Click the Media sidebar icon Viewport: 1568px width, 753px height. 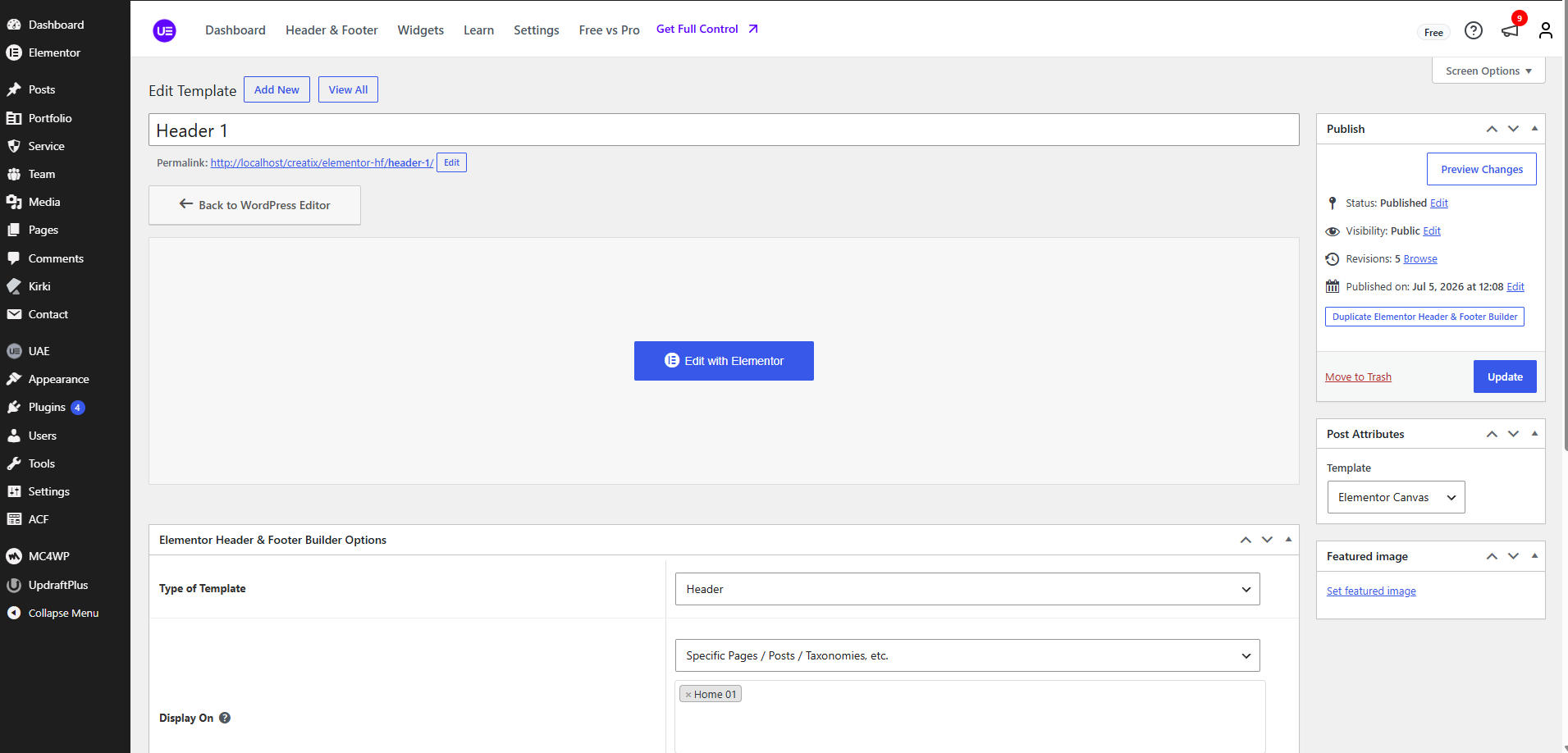[14, 202]
